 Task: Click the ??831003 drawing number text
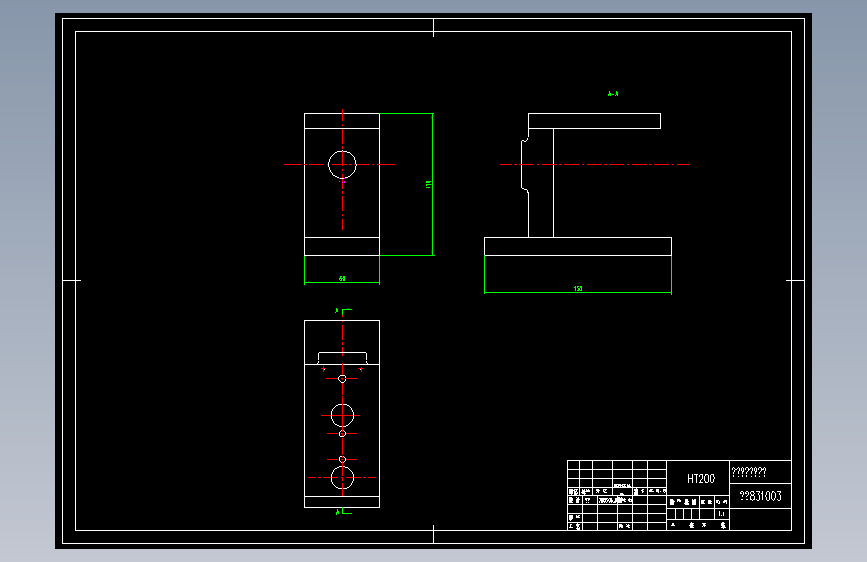coord(760,496)
